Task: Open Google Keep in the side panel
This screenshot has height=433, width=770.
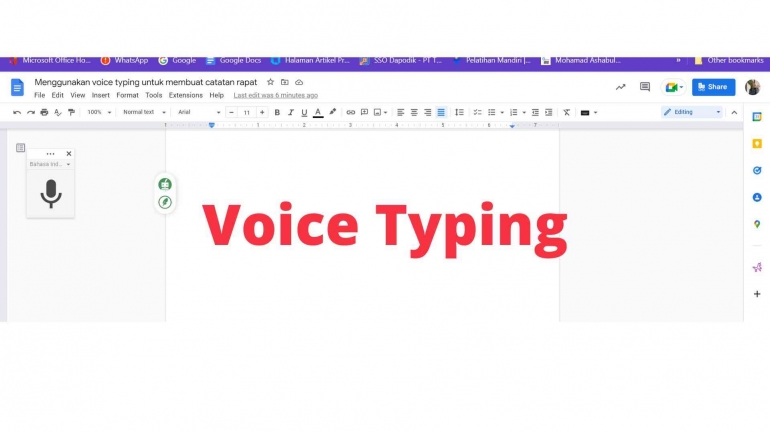Action: (x=757, y=144)
